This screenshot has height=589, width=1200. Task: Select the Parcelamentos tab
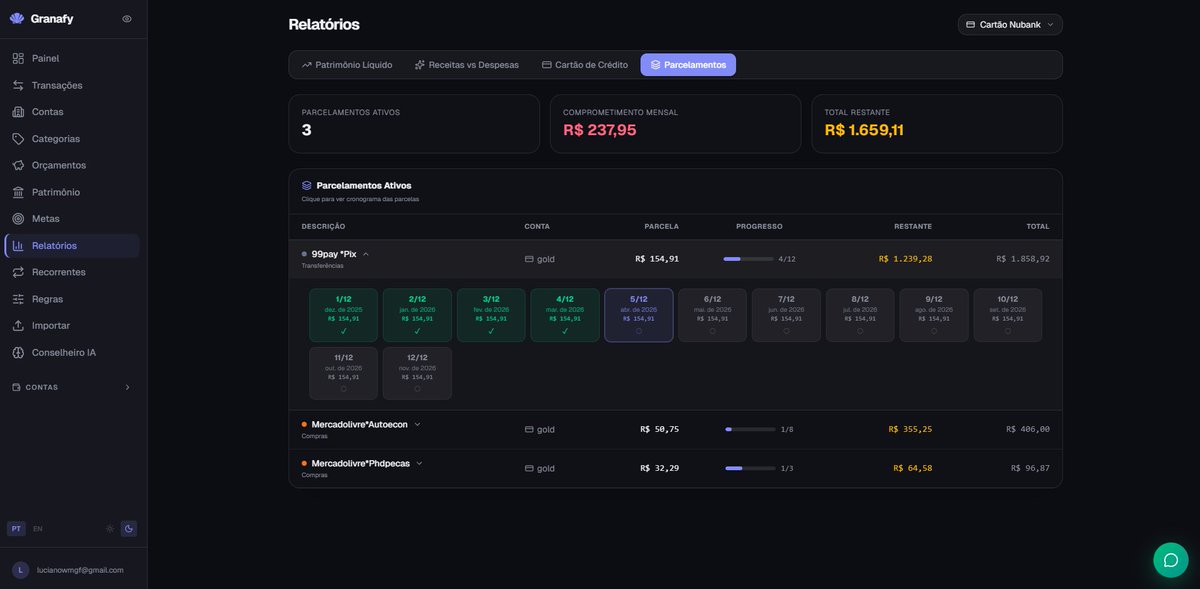tap(688, 65)
